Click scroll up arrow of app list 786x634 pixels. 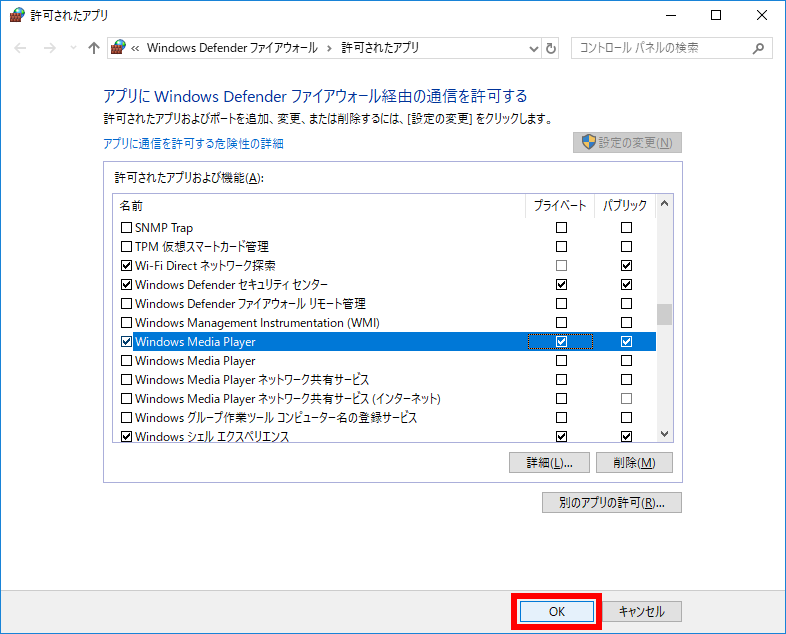click(x=665, y=203)
